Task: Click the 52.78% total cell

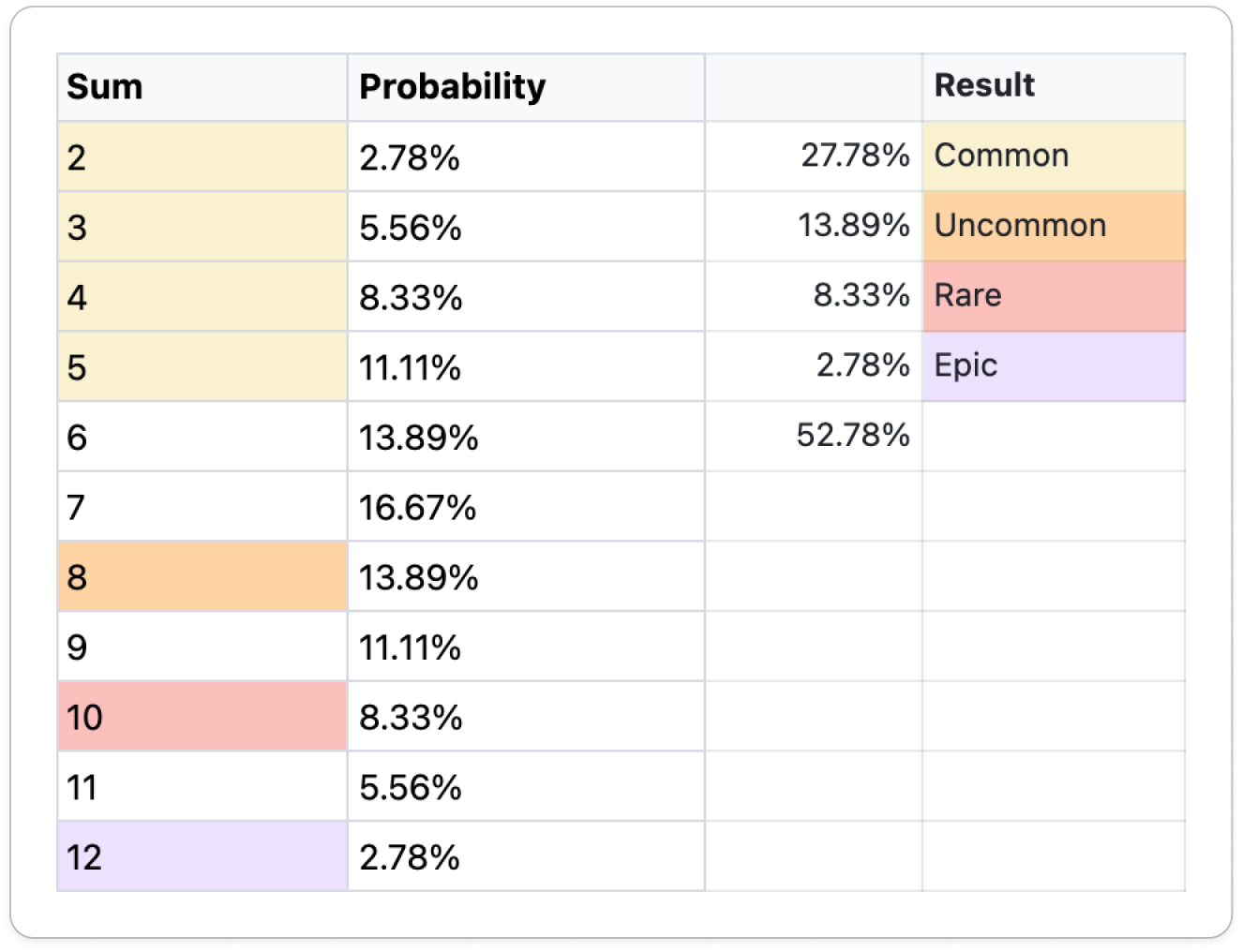Action: (813, 436)
